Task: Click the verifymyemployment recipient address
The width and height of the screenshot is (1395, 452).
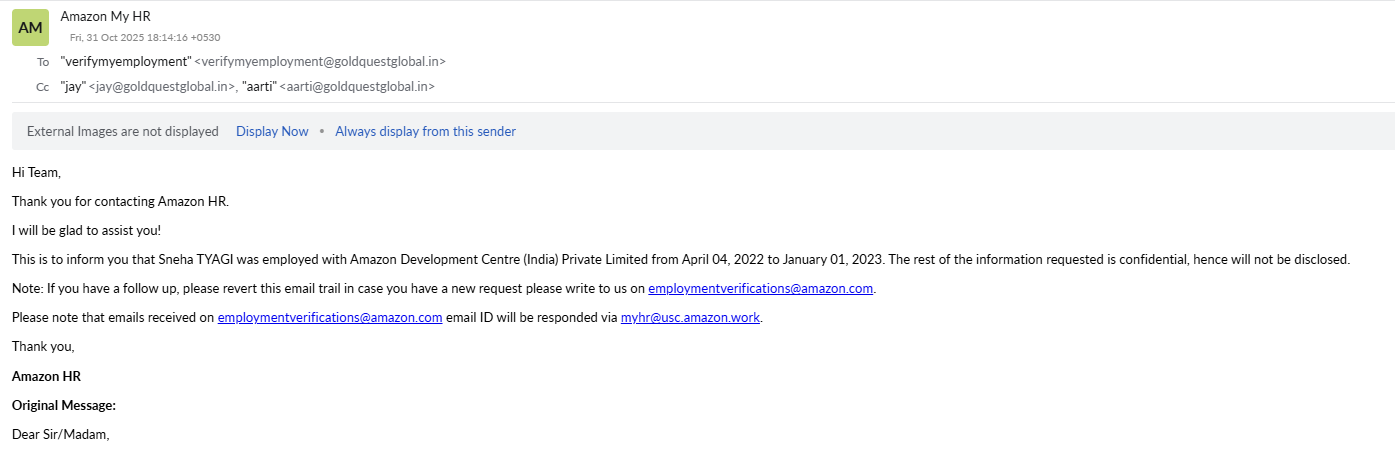Action: coord(252,61)
